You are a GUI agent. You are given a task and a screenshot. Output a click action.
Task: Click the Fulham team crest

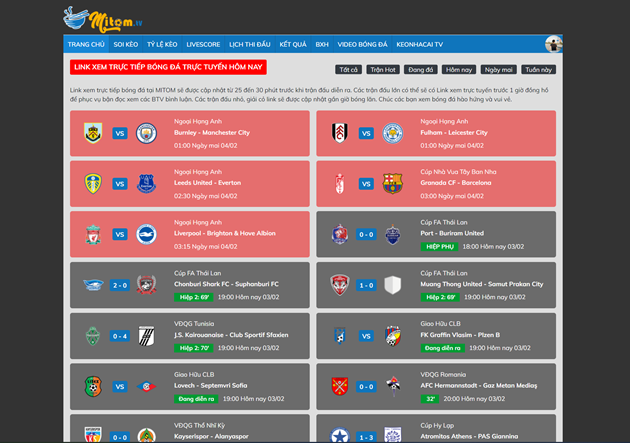point(339,133)
